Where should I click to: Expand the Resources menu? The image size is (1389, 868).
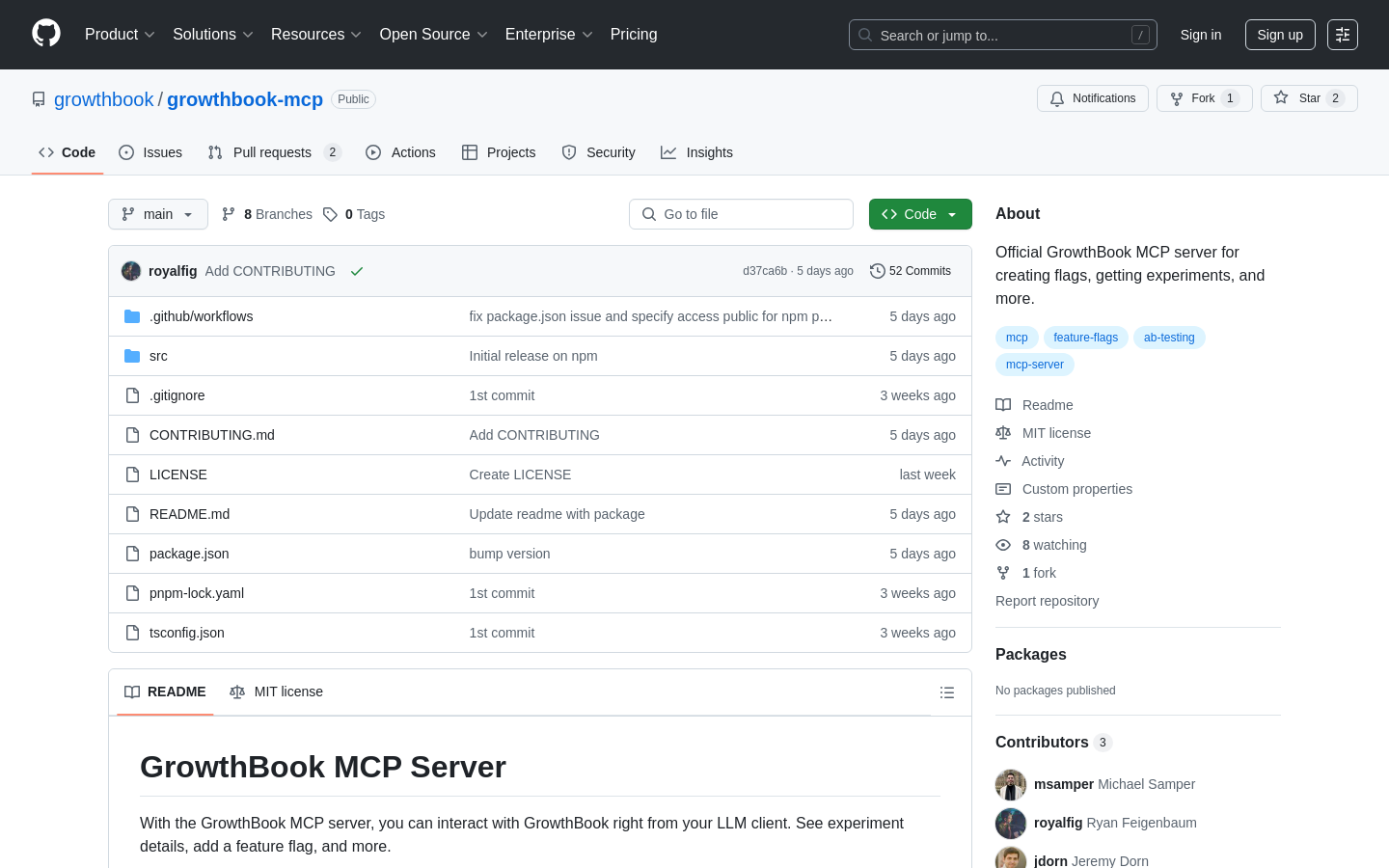coord(316,35)
